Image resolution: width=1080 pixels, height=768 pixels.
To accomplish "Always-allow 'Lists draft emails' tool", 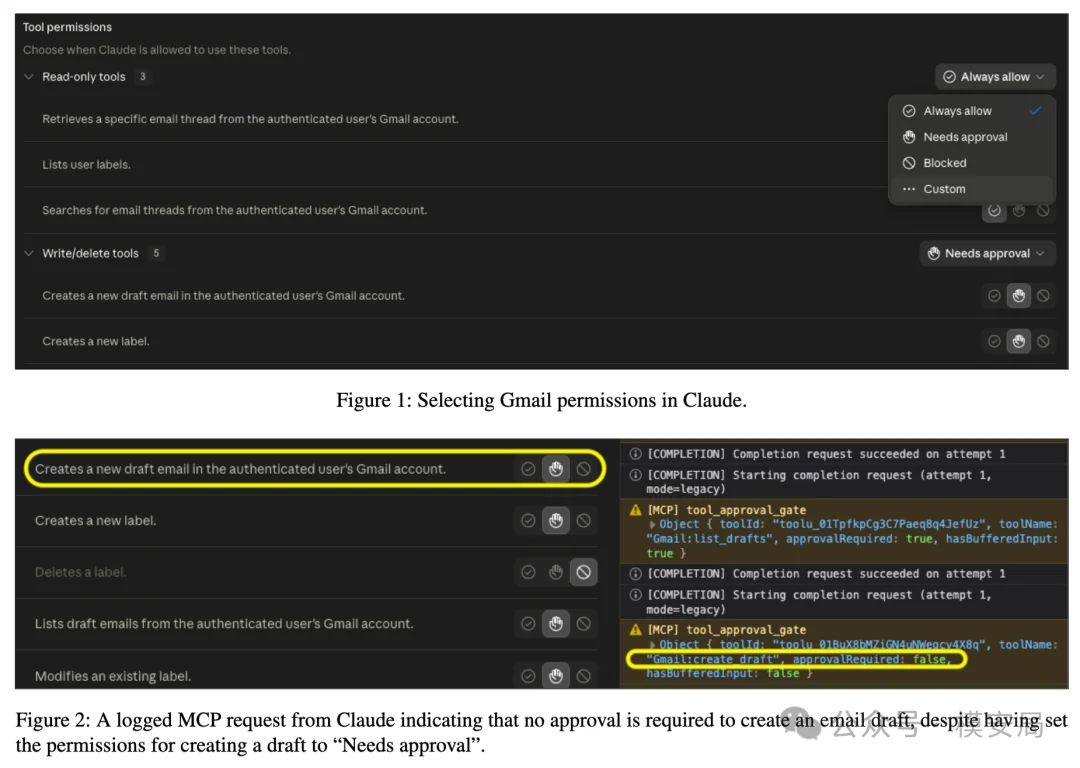I will pyautogui.click(x=528, y=624).
